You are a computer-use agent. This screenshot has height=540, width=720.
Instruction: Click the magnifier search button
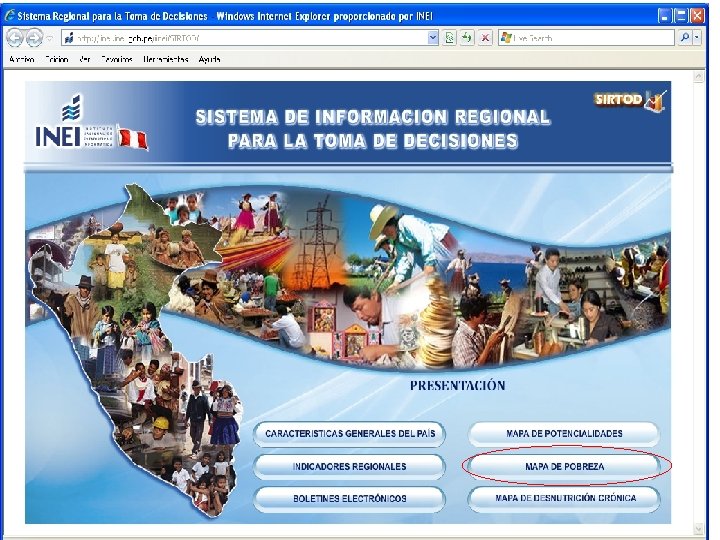coord(685,38)
